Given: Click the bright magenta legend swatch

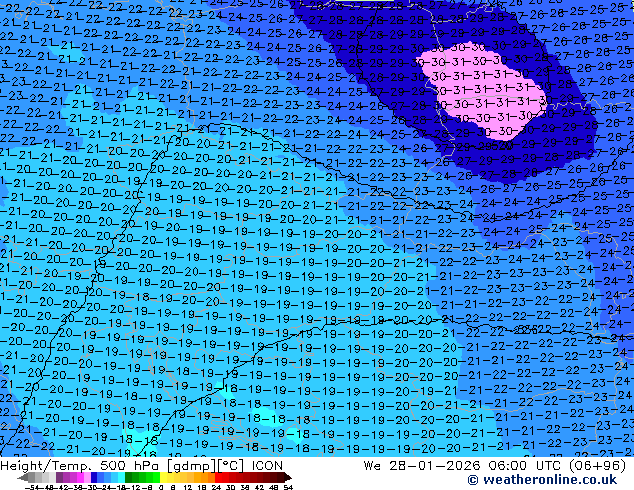Looking at the screenshot, I should (x=80, y=477).
